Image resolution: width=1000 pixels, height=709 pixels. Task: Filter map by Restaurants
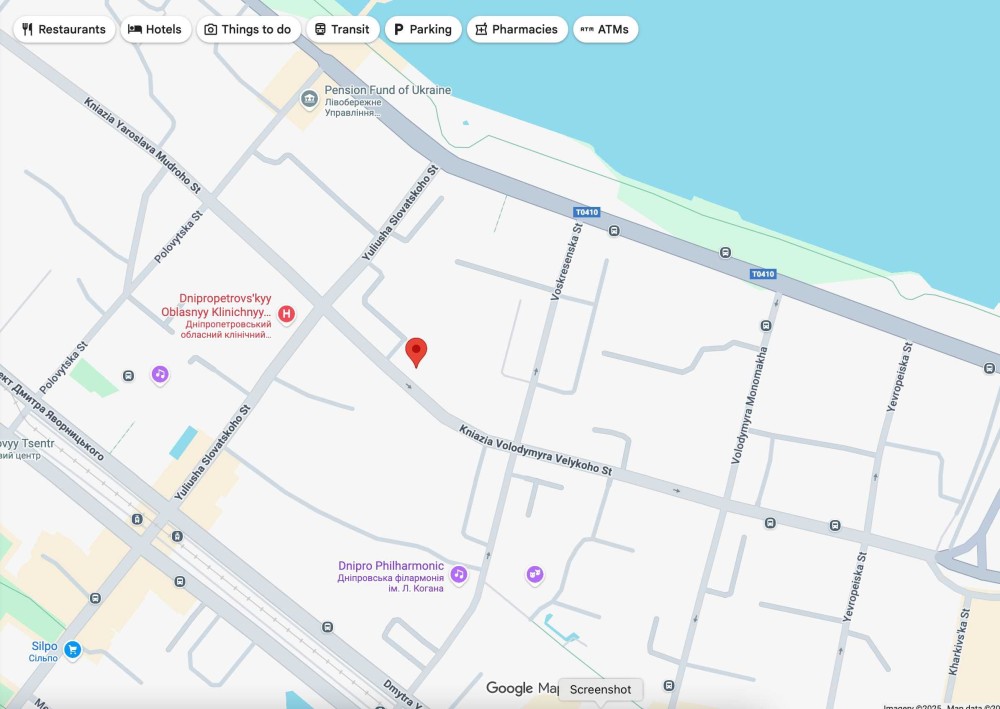[64, 29]
